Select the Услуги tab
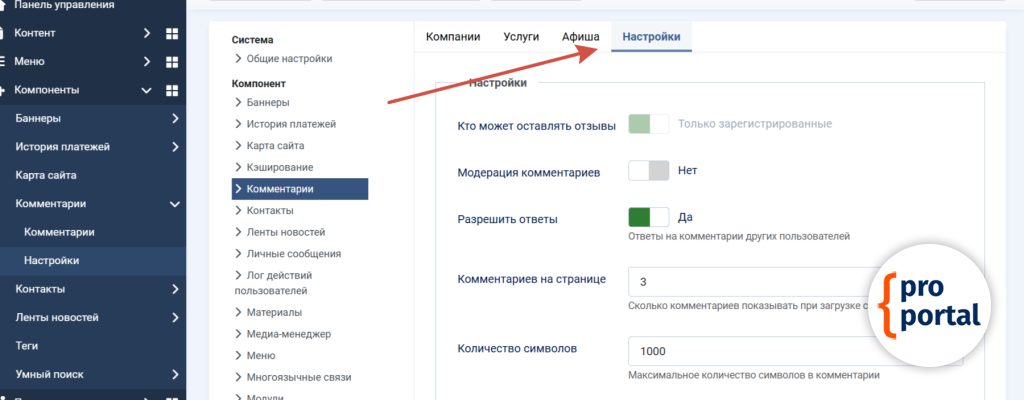The image size is (1024, 400). pyautogui.click(x=521, y=37)
